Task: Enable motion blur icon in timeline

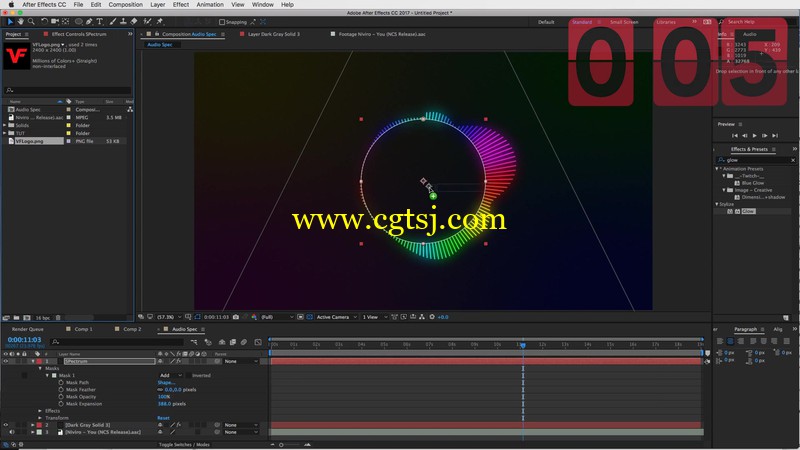Action: 244,342
